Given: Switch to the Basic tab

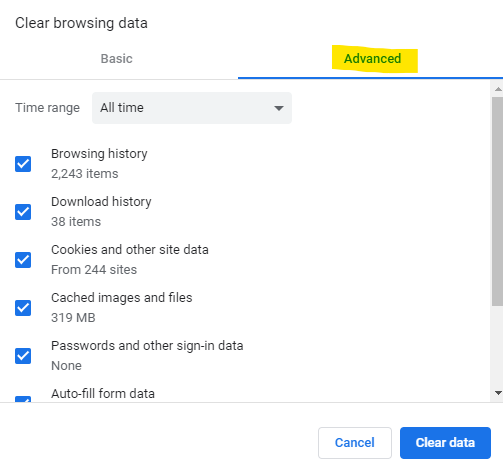Looking at the screenshot, I should click(x=117, y=59).
